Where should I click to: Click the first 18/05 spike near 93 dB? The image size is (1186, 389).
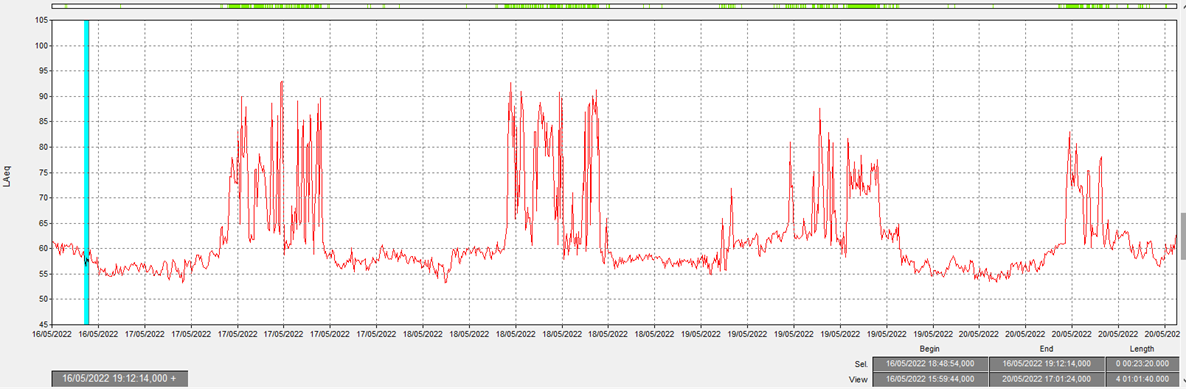pos(511,83)
